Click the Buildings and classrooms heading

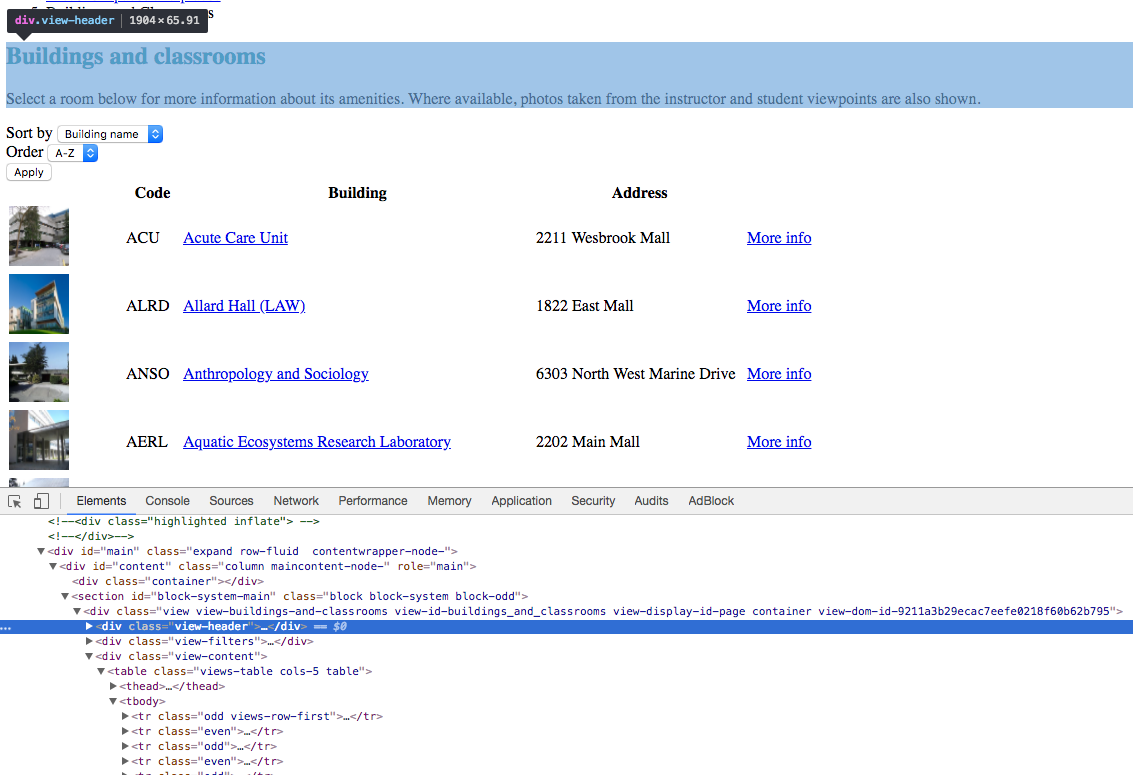coord(136,56)
